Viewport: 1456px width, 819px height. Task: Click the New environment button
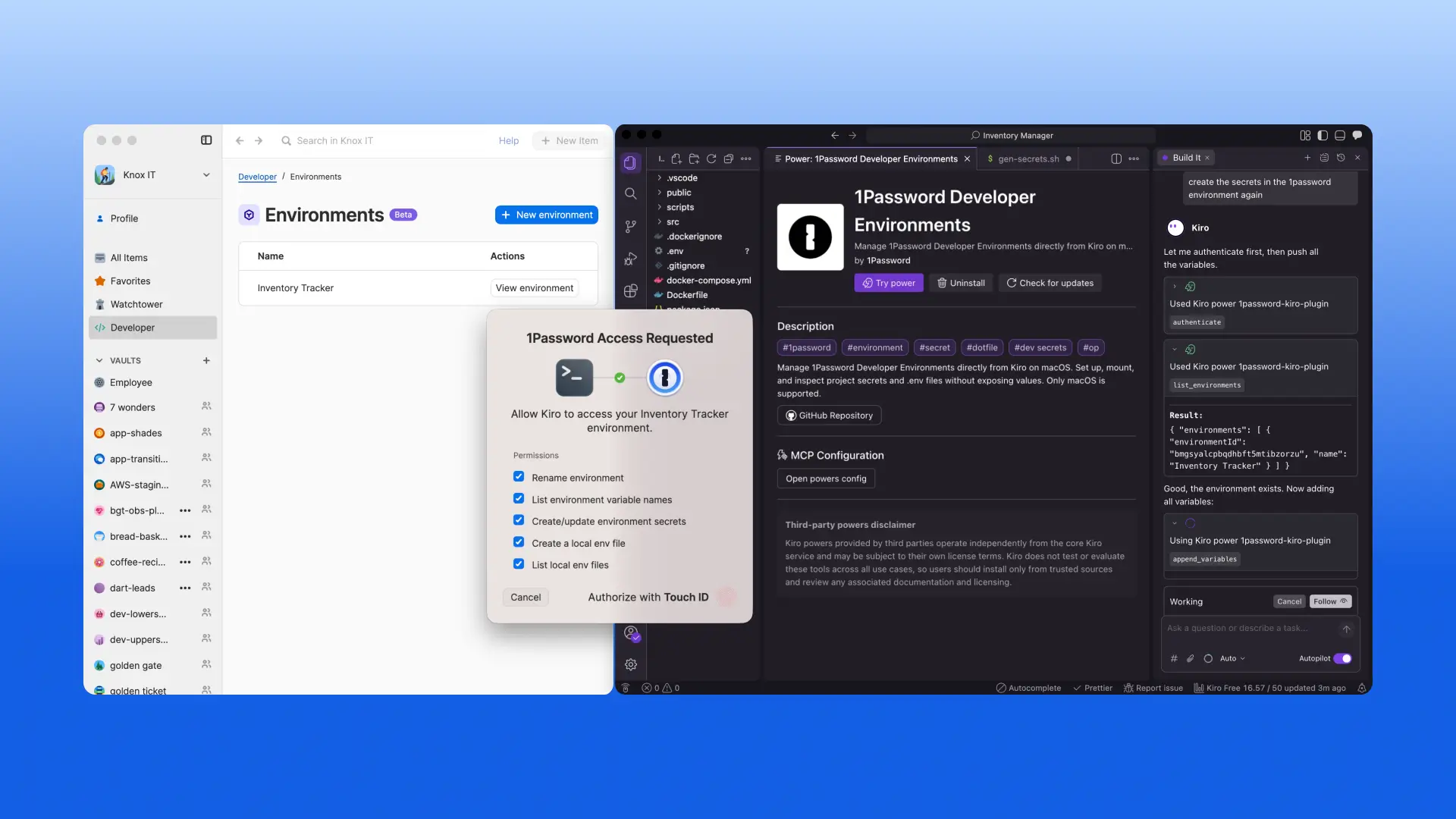tap(547, 215)
